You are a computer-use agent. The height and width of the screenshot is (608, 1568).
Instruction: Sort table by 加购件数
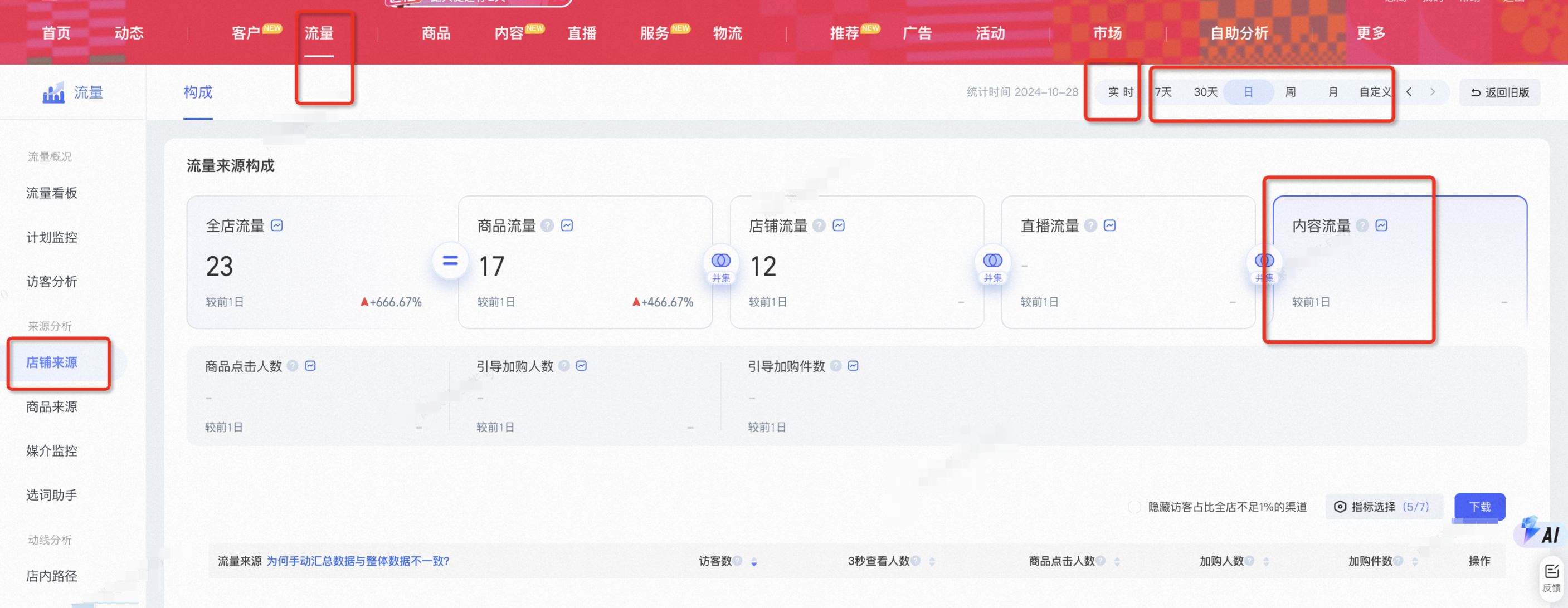pos(1415,561)
